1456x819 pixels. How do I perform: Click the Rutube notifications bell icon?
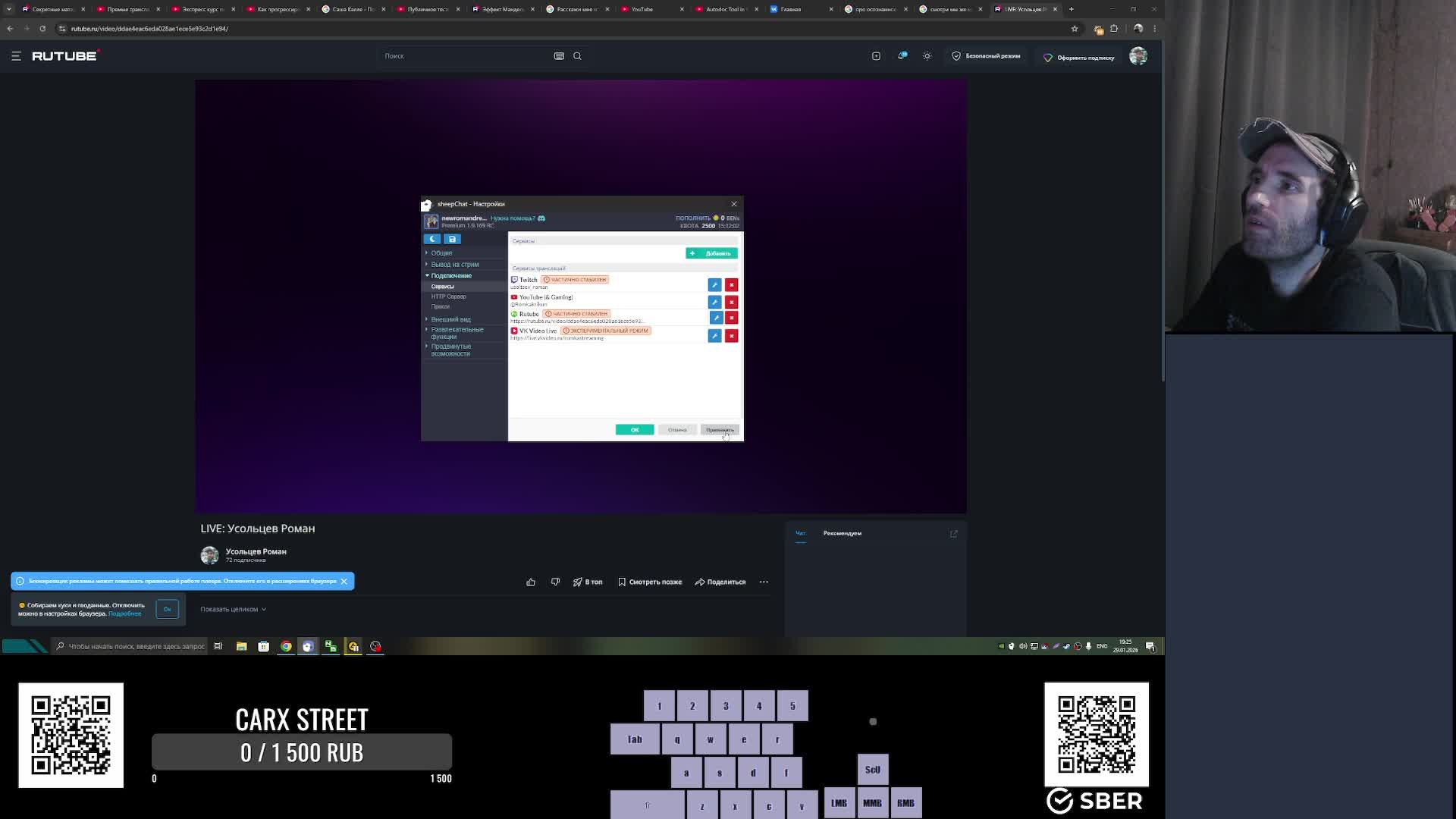[x=902, y=56]
